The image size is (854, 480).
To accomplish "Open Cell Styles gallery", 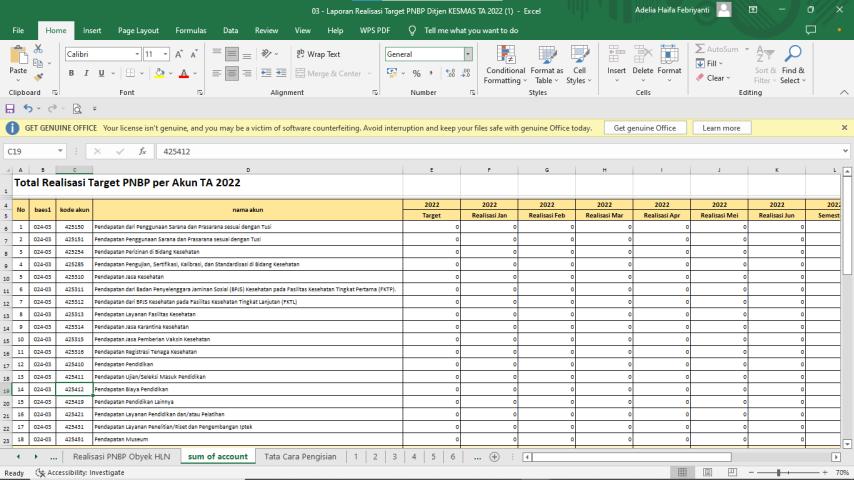I will [579, 65].
